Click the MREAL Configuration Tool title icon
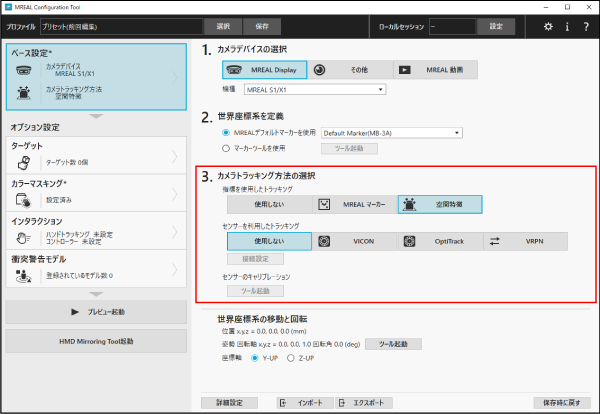Image resolution: width=600 pixels, height=414 pixels. (8, 7)
